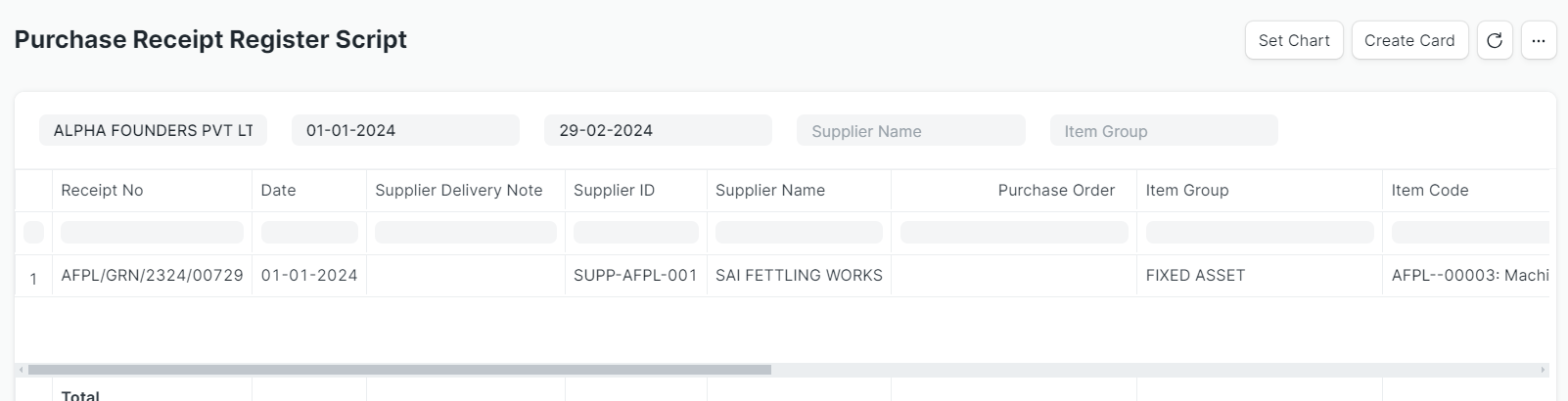Click the Receipt No column filter box

[152, 233]
